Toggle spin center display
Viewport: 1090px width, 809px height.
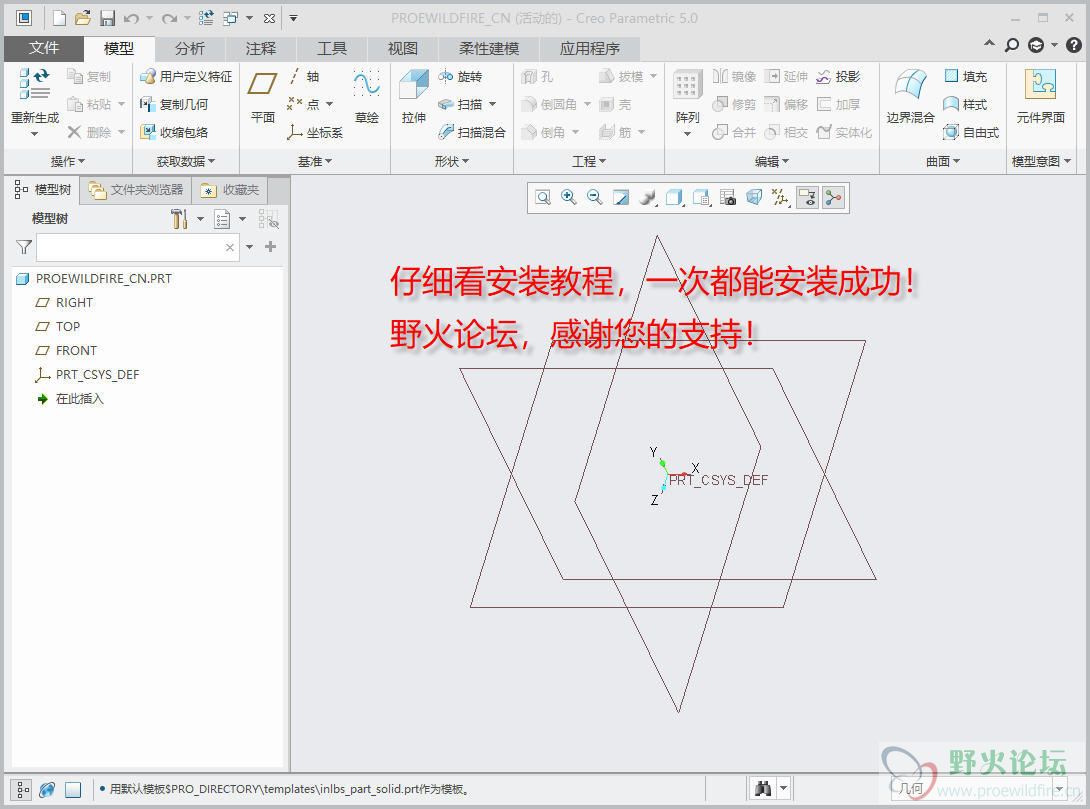833,198
